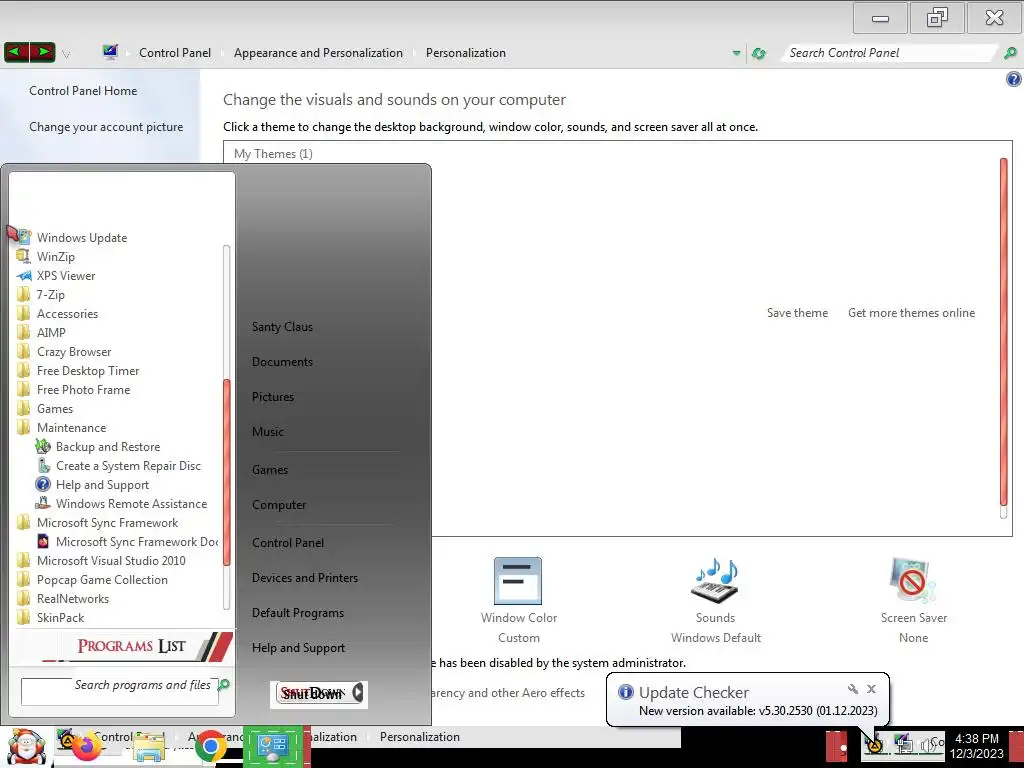Open Pictures from the Start menu
The width and height of the screenshot is (1024, 768).
coord(273,396)
